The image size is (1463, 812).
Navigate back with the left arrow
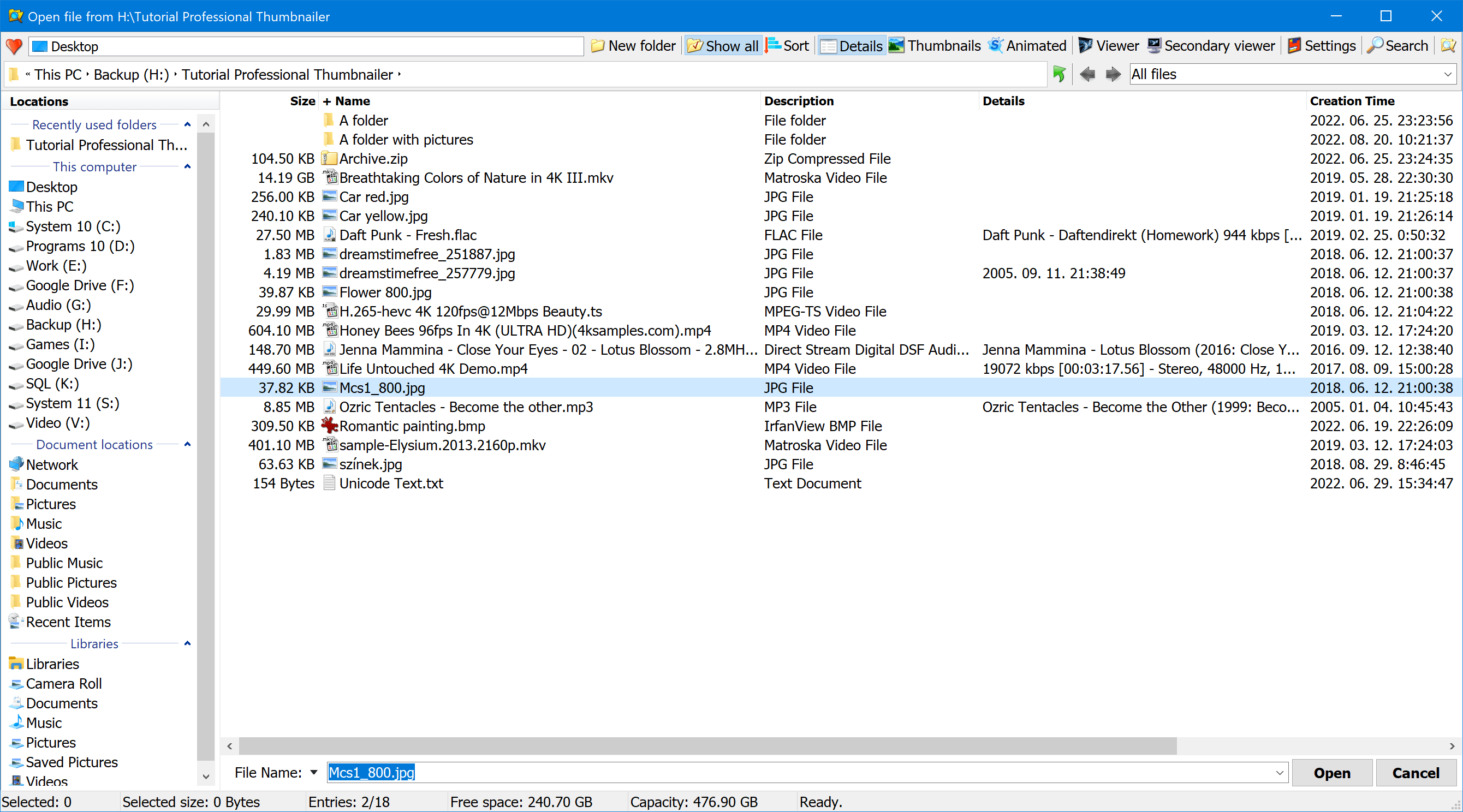coord(1087,74)
